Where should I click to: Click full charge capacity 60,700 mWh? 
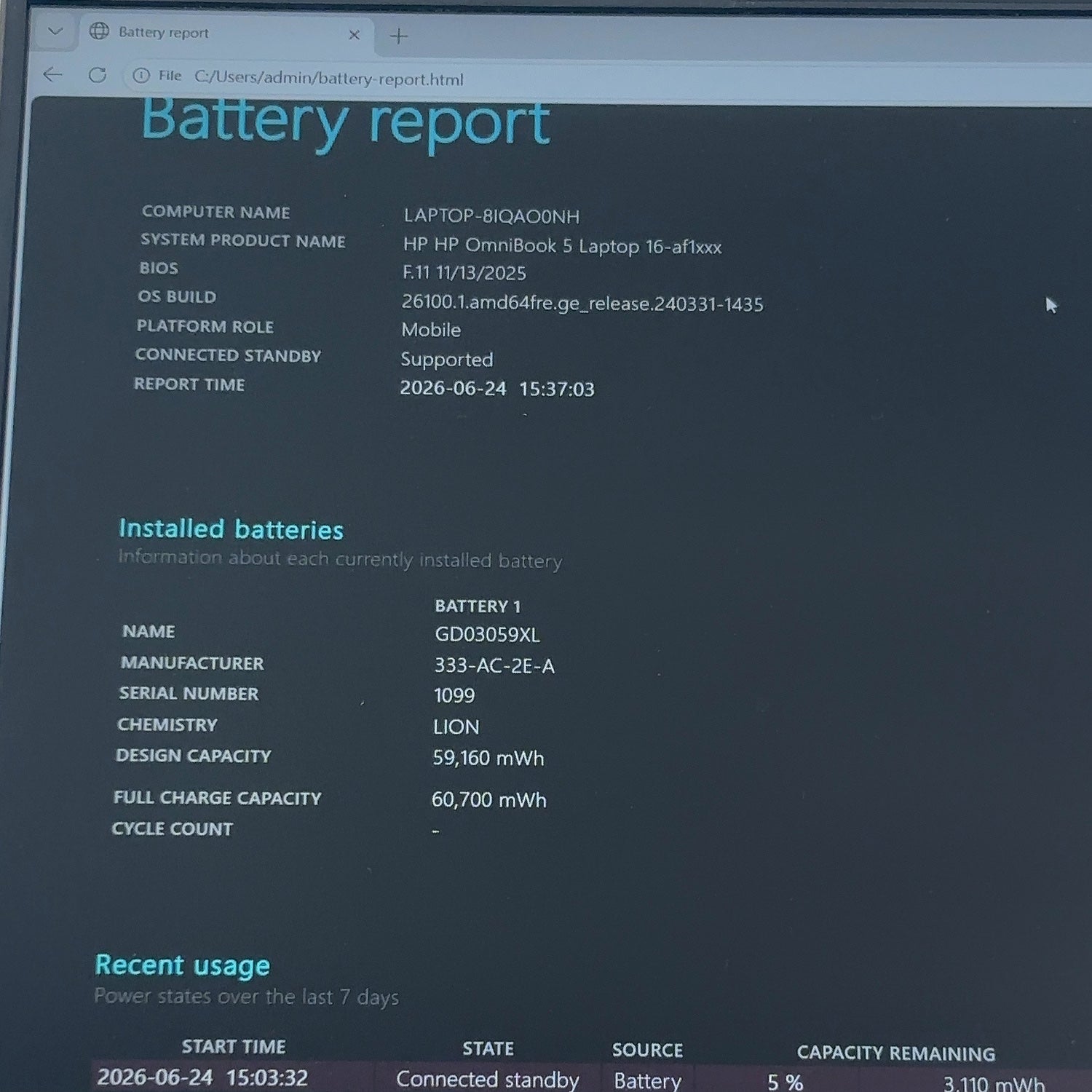click(x=489, y=799)
